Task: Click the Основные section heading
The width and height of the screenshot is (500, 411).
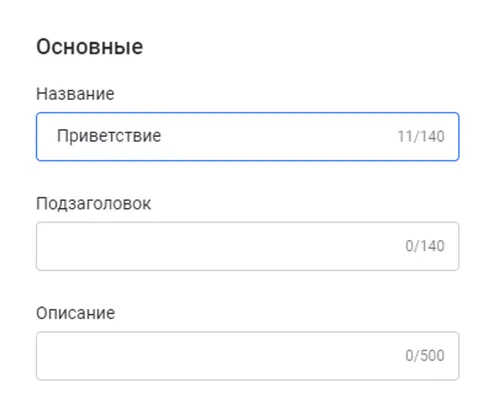Action: coord(90,47)
